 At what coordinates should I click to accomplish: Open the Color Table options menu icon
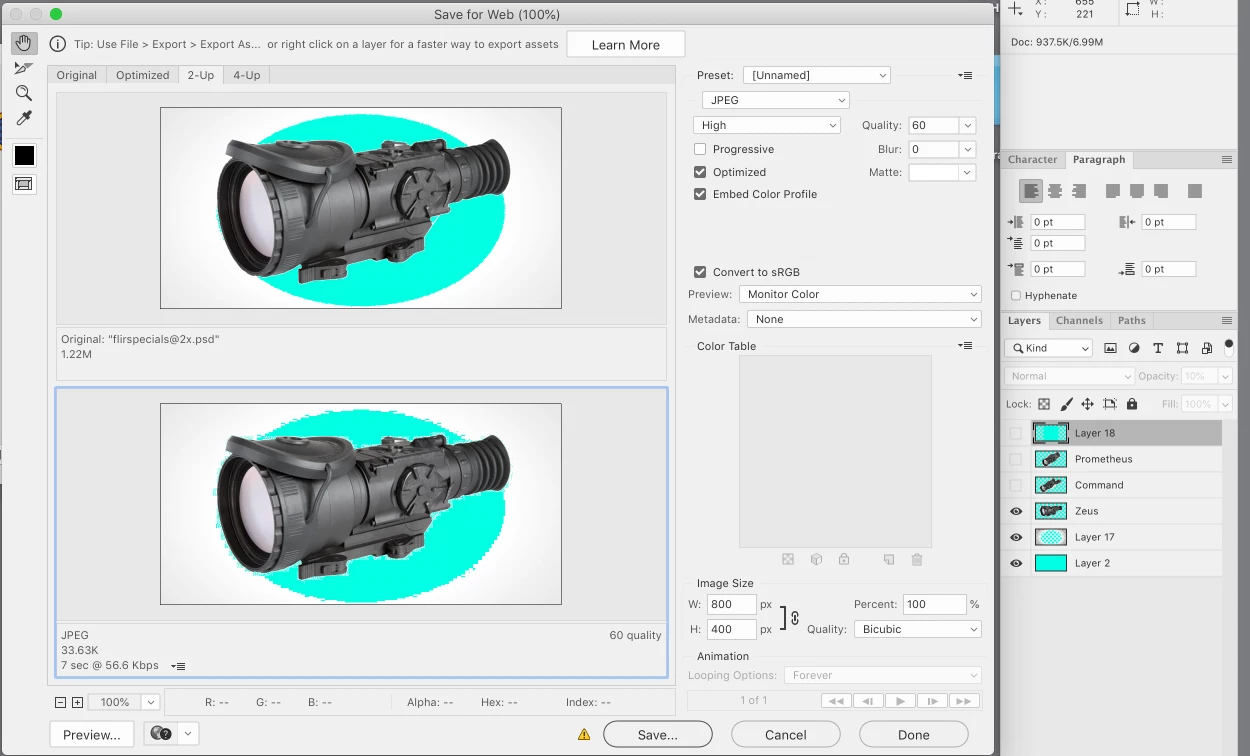(965, 346)
